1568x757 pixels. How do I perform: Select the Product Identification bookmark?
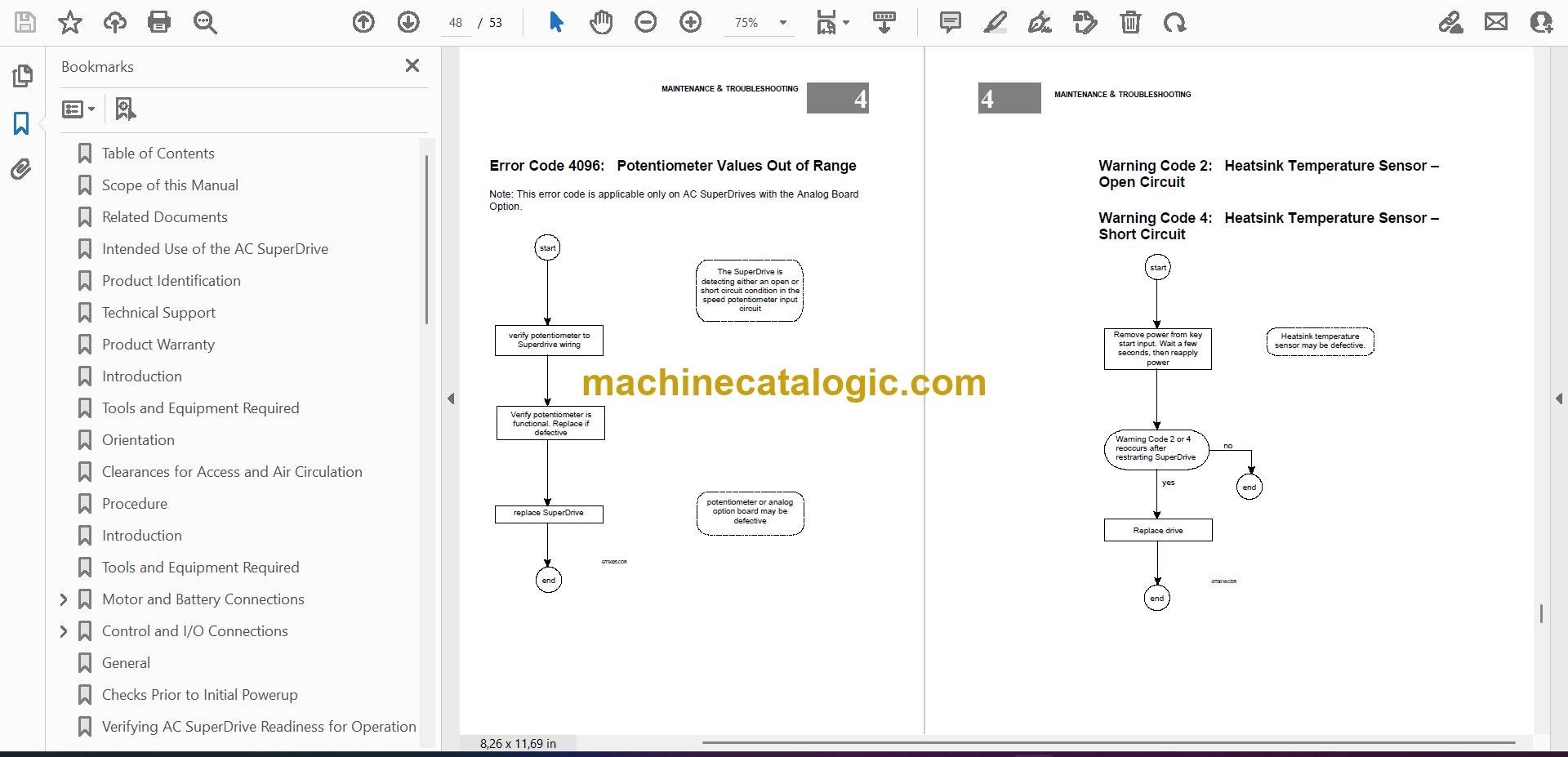171,281
